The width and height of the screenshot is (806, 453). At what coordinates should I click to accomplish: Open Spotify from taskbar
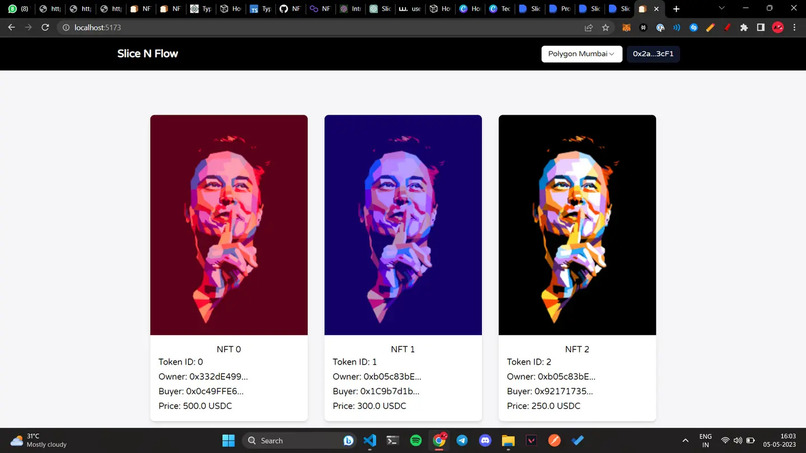tap(416, 441)
